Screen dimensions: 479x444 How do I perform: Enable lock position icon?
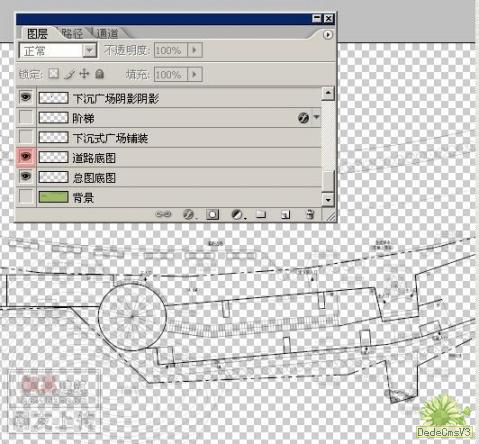click(84, 74)
